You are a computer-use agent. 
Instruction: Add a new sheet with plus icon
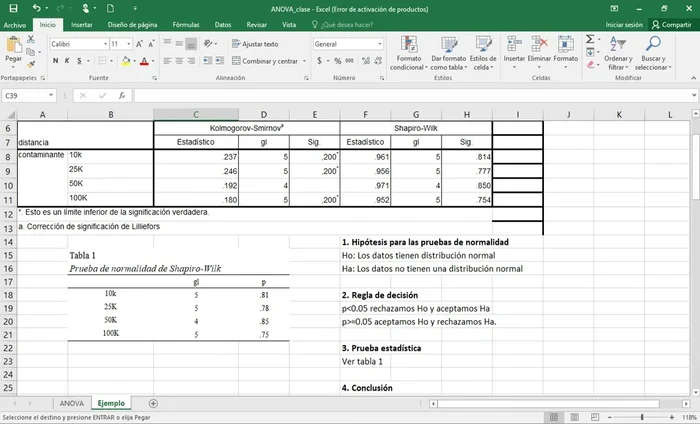(x=153, y=403)
